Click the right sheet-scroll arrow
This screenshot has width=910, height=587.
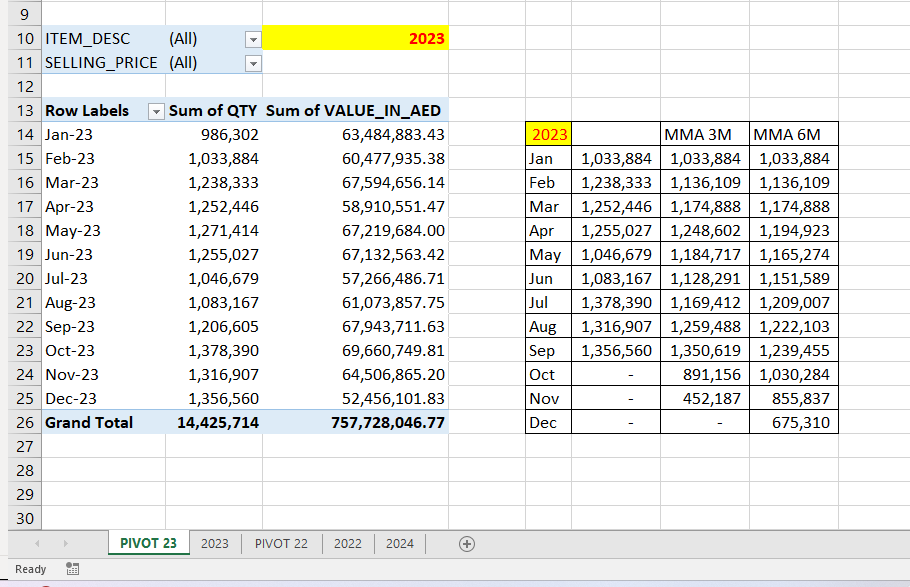pos(65,543)
